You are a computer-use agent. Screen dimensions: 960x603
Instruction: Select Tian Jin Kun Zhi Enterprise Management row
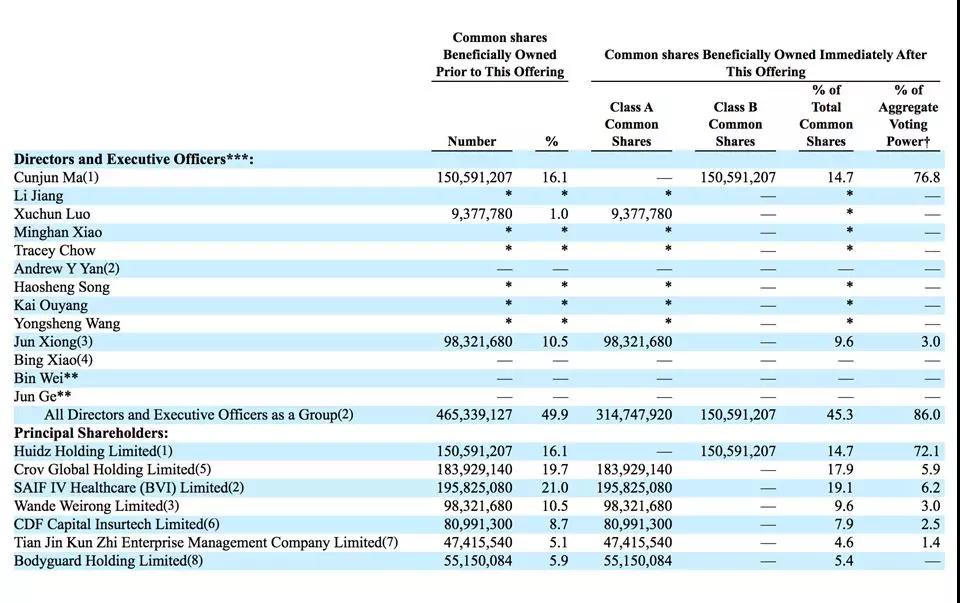[x=206, y=543]
